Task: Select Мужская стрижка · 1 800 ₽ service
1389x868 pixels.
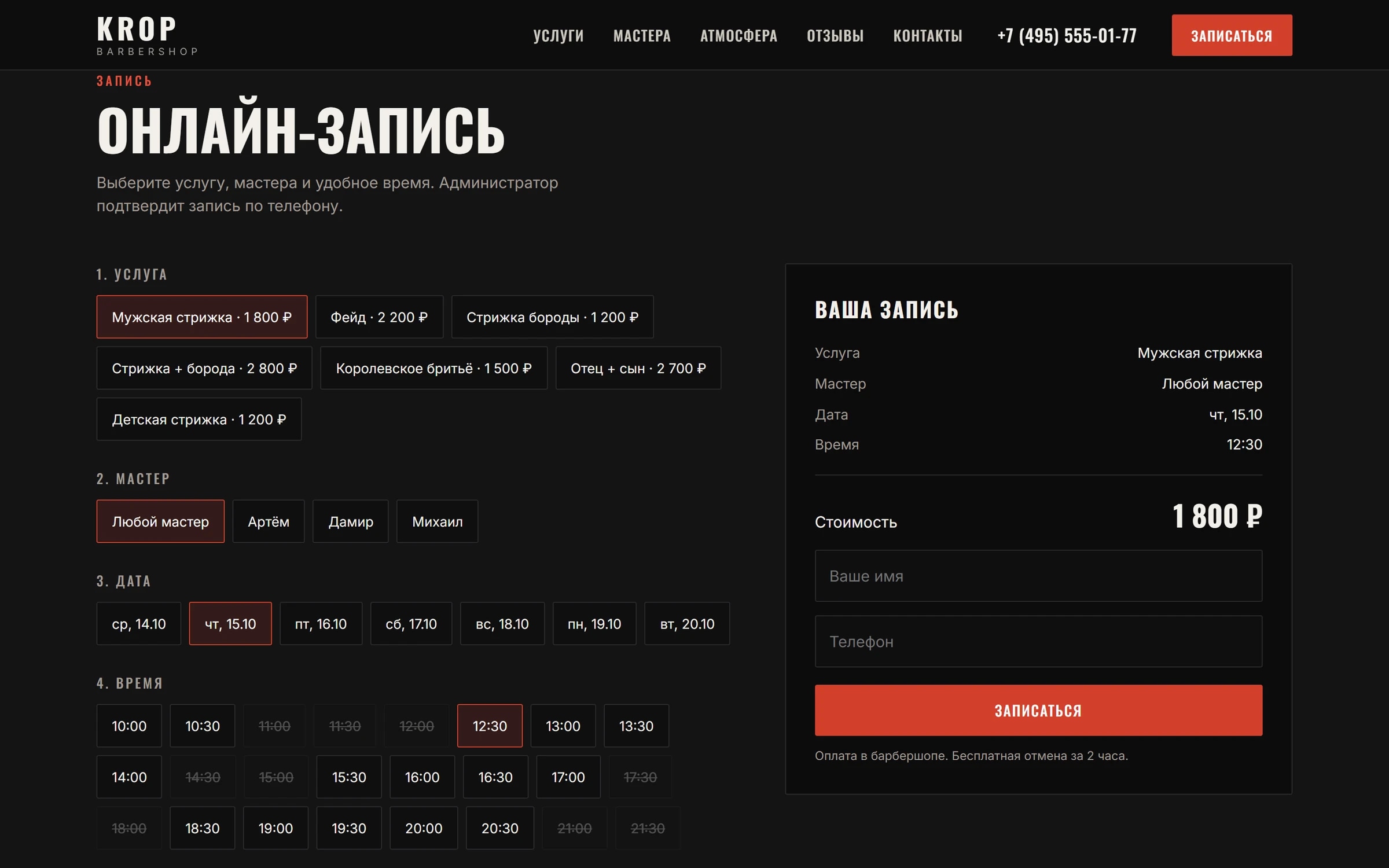Action: [x=202, y=317]
